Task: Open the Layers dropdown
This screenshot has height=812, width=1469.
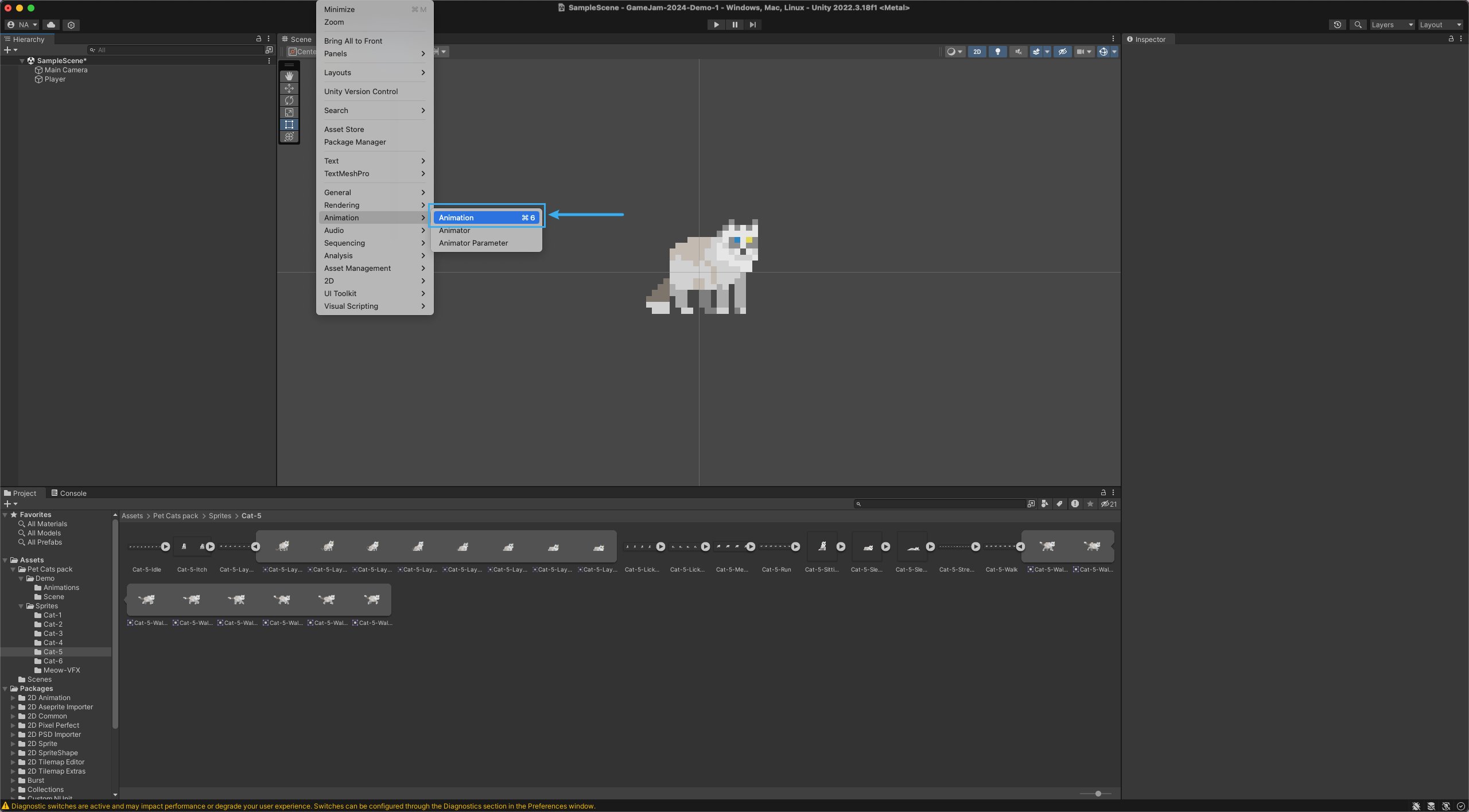Action: (1392, 25)
